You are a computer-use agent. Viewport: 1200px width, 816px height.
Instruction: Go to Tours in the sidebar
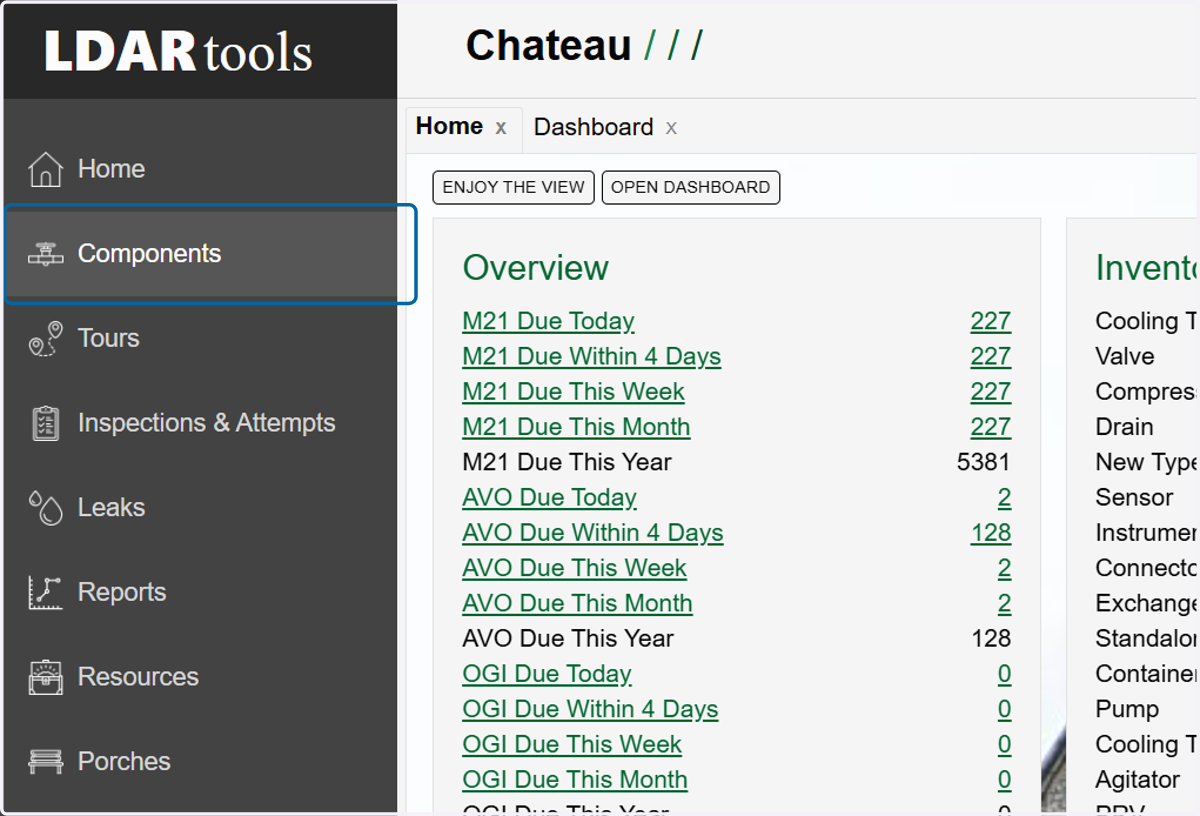click(200, 338)
